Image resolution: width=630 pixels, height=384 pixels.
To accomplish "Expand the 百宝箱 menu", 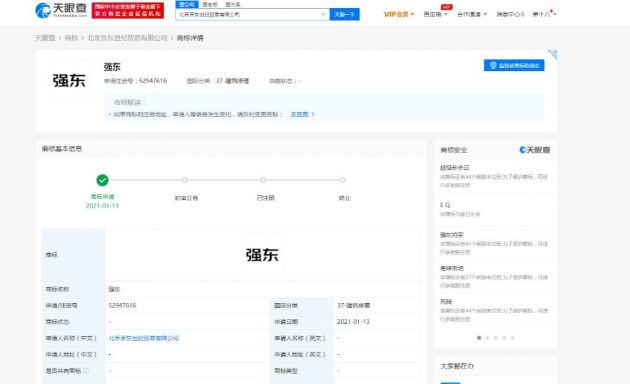I will (435, 14).
